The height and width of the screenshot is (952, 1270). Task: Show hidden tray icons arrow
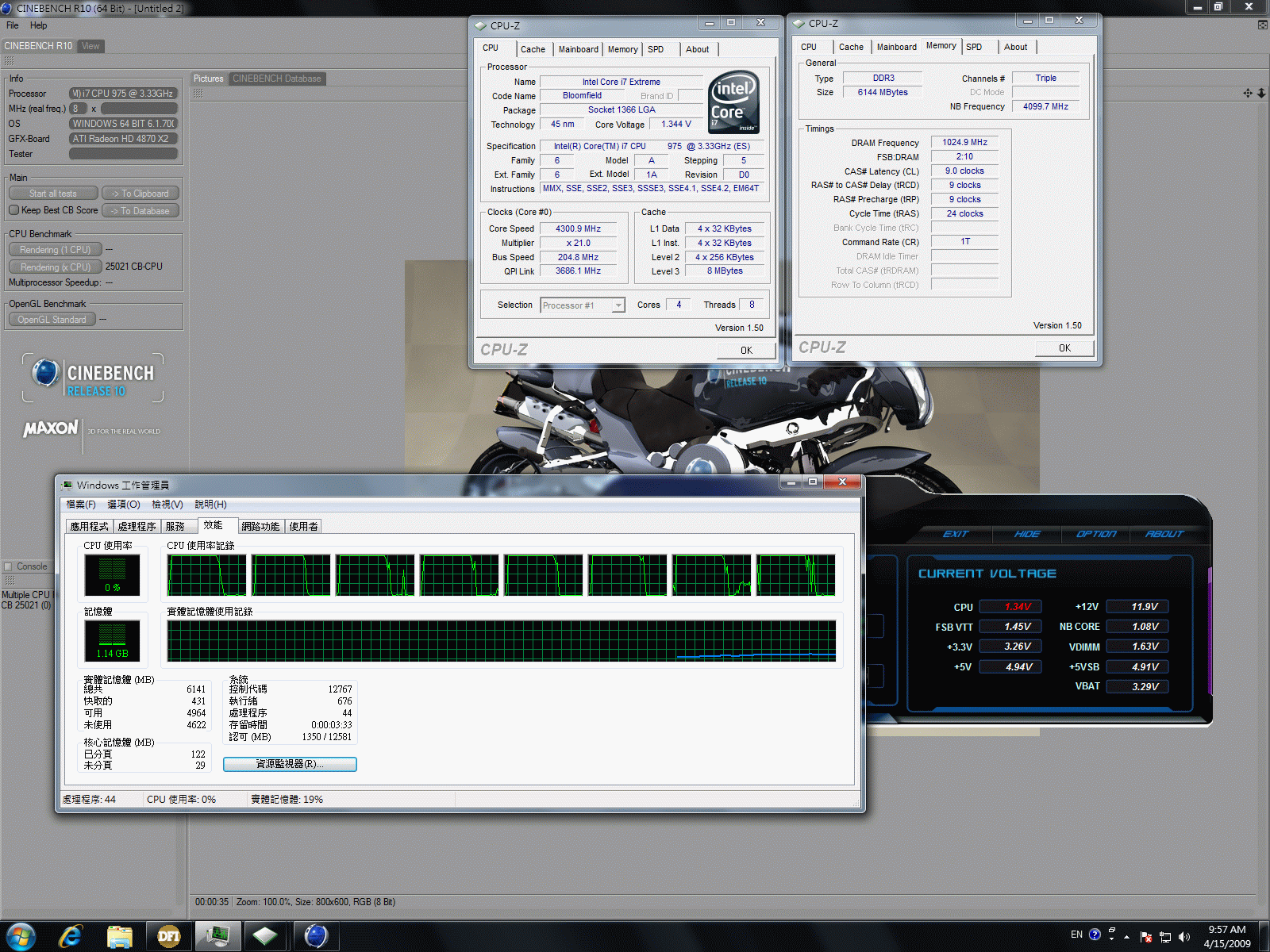pos(1126,936)
